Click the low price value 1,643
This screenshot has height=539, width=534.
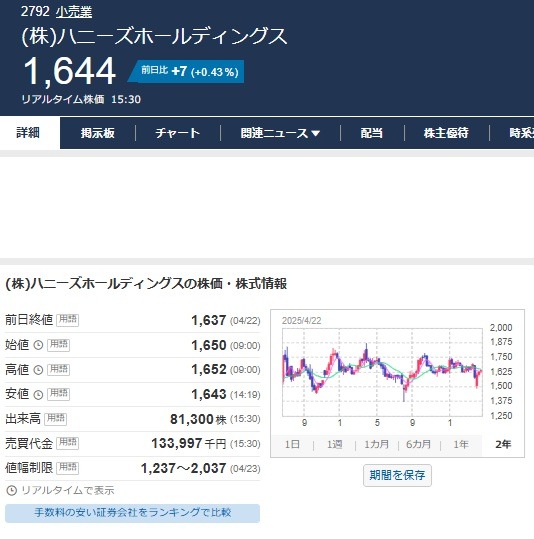[x=208, y=394]
